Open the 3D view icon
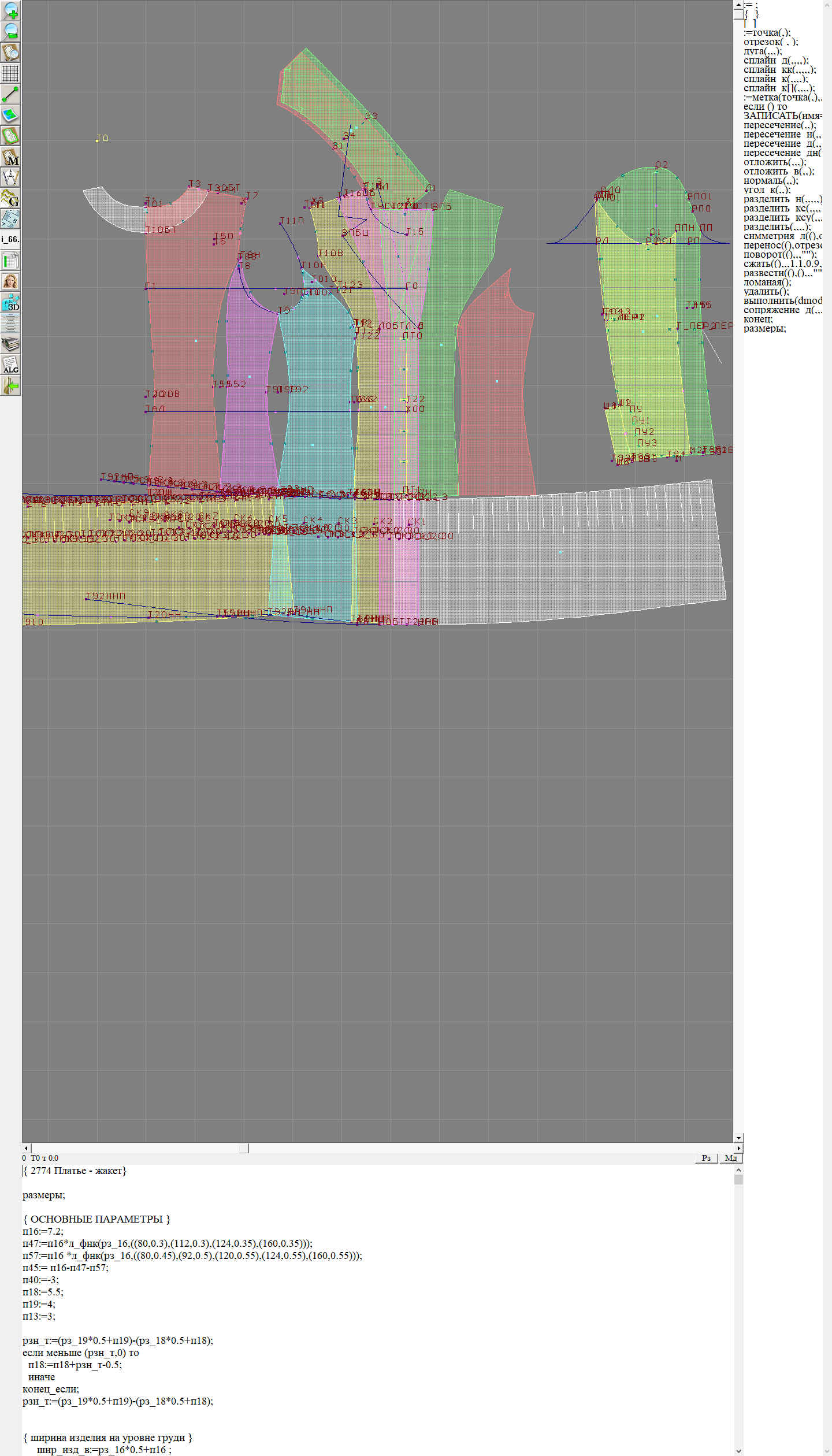The height and width of the screenshot is (1456, 832). coord(10,302)
